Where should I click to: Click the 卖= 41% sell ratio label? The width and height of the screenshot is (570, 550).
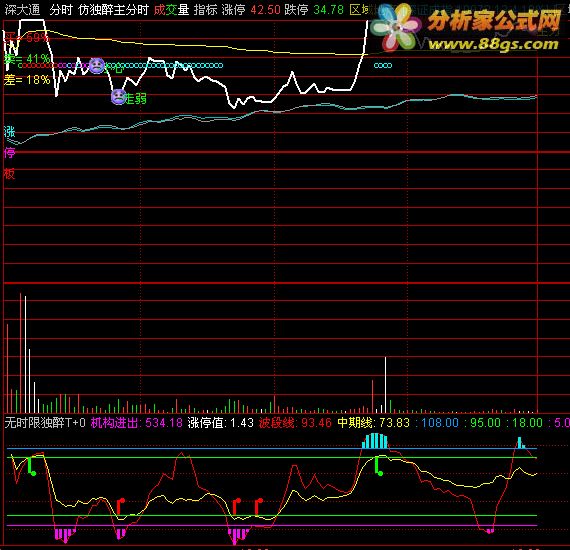tap(27, 59)
